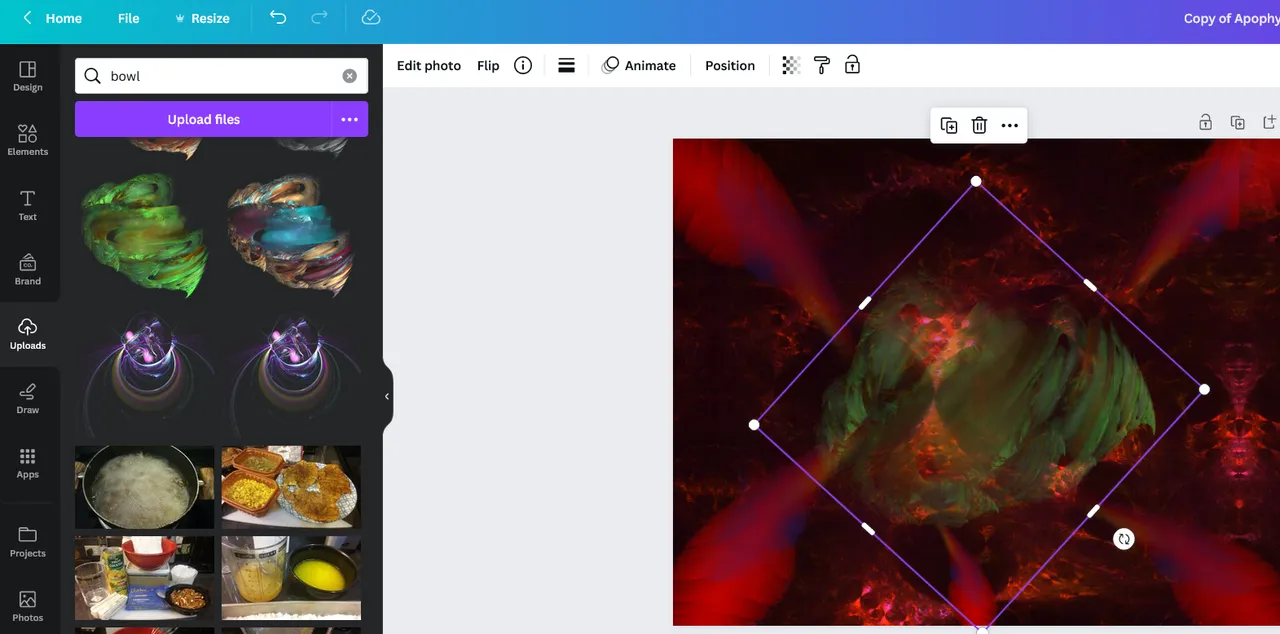Click the Copy of Apophy title
The height and width of the screenshot is (634, 1280).
point(1231,18)
